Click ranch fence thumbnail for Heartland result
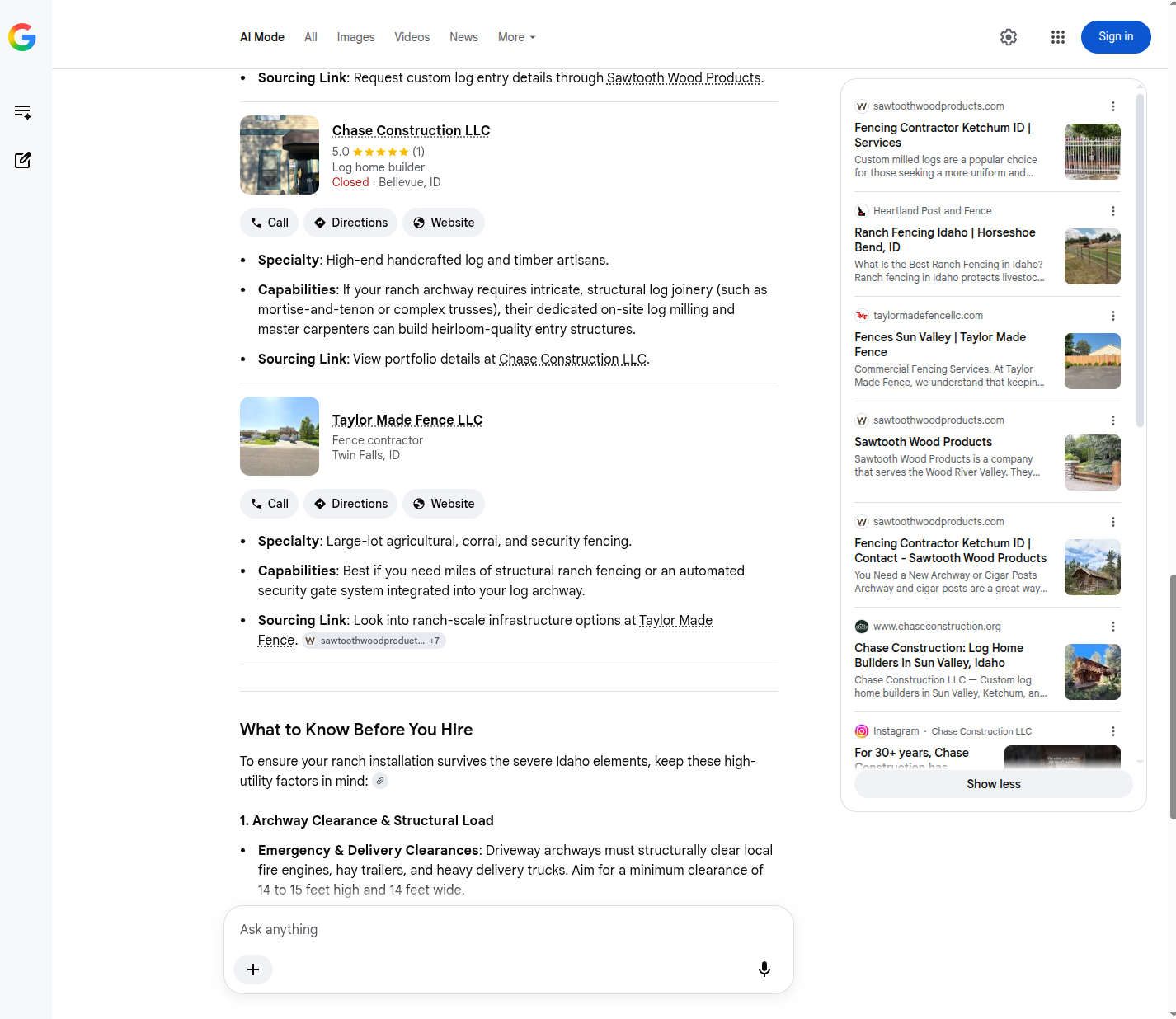This screenshot has width=1176, height=1019. click(1093, 256)
